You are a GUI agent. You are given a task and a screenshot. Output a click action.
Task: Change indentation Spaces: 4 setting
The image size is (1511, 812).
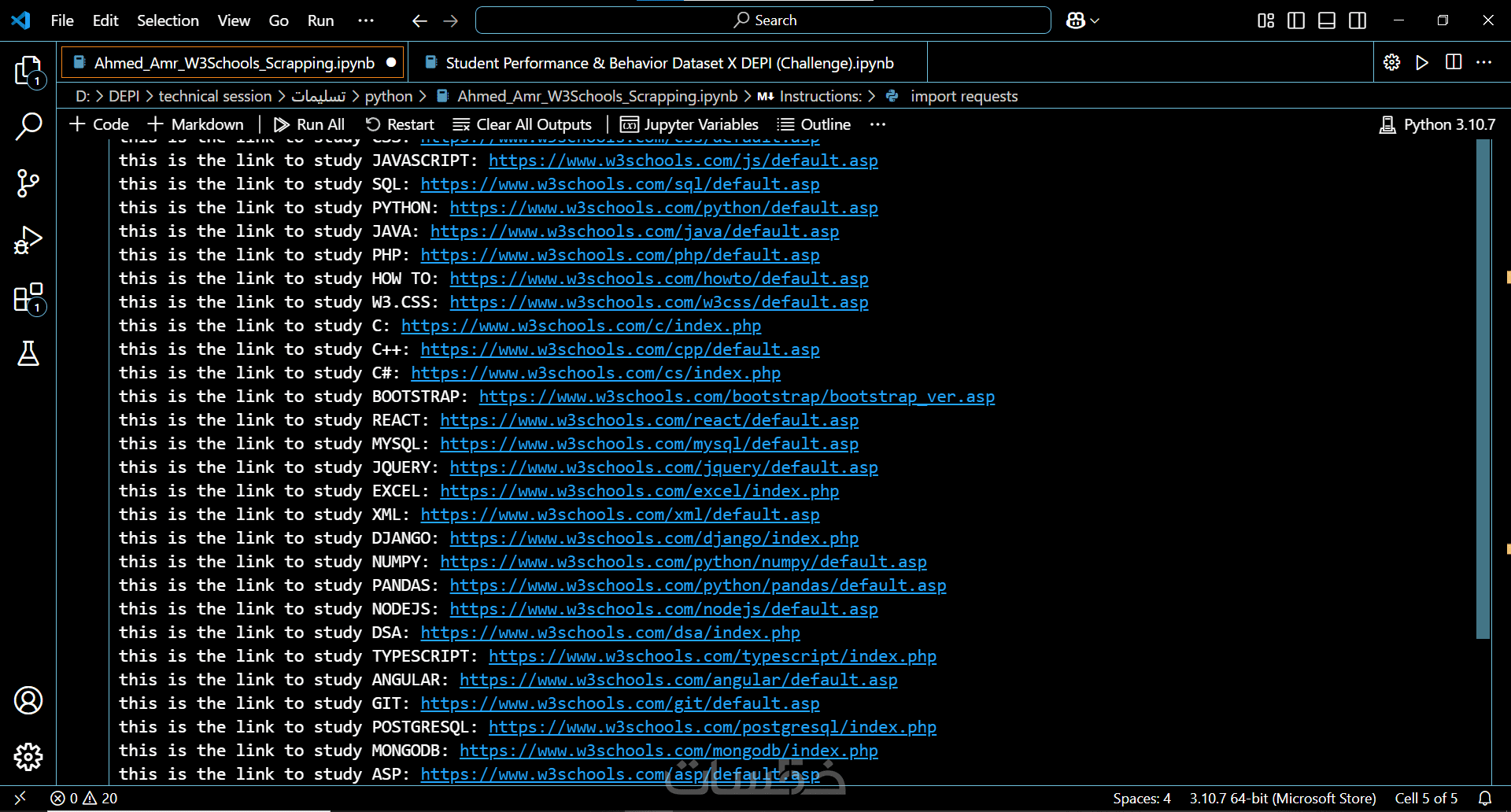[1142, 798]
